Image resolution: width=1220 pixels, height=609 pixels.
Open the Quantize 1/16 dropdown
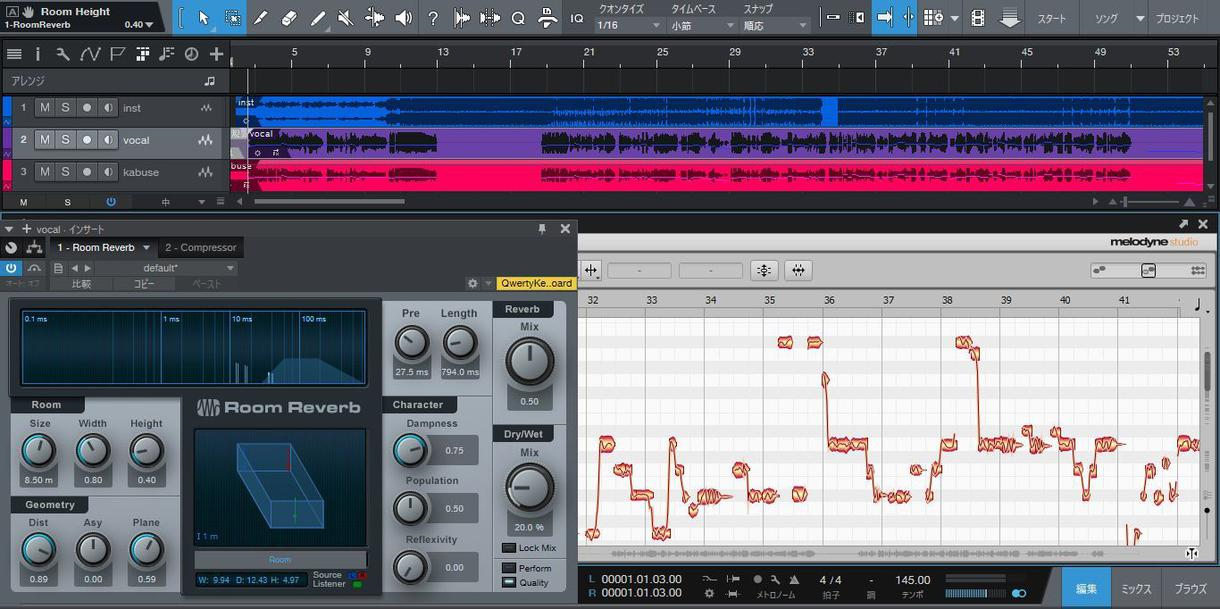[x=629, y=26]
